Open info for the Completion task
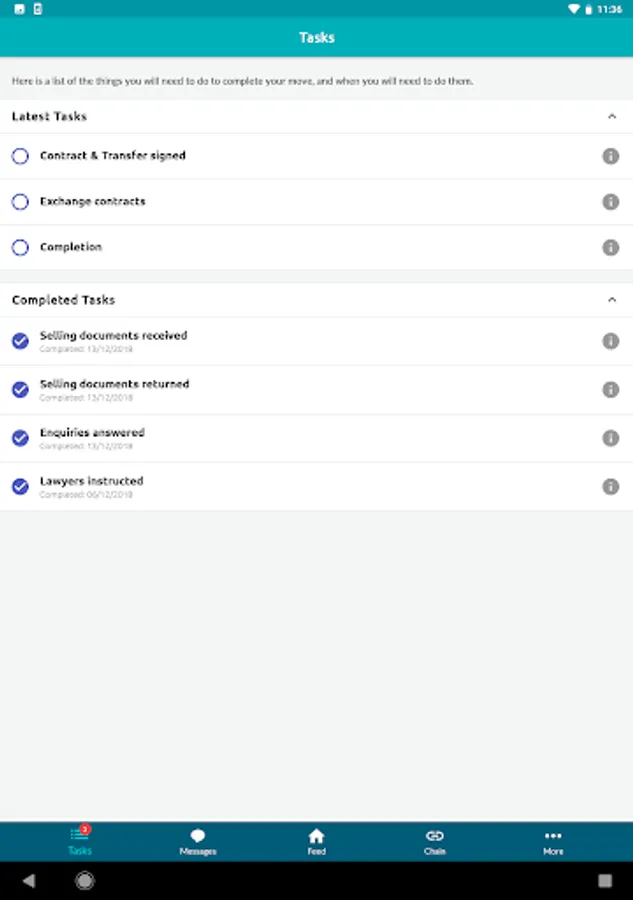 [611, 247]
